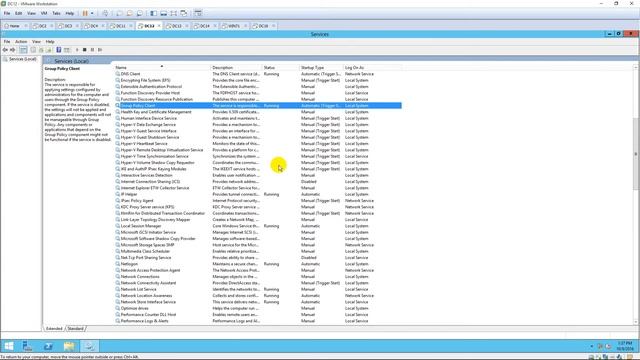Image resolution: width=640 pixels, height=360 pixels.
Task: Select the Encrypting File System (EFS) row
Action: [x=258, y=80]
